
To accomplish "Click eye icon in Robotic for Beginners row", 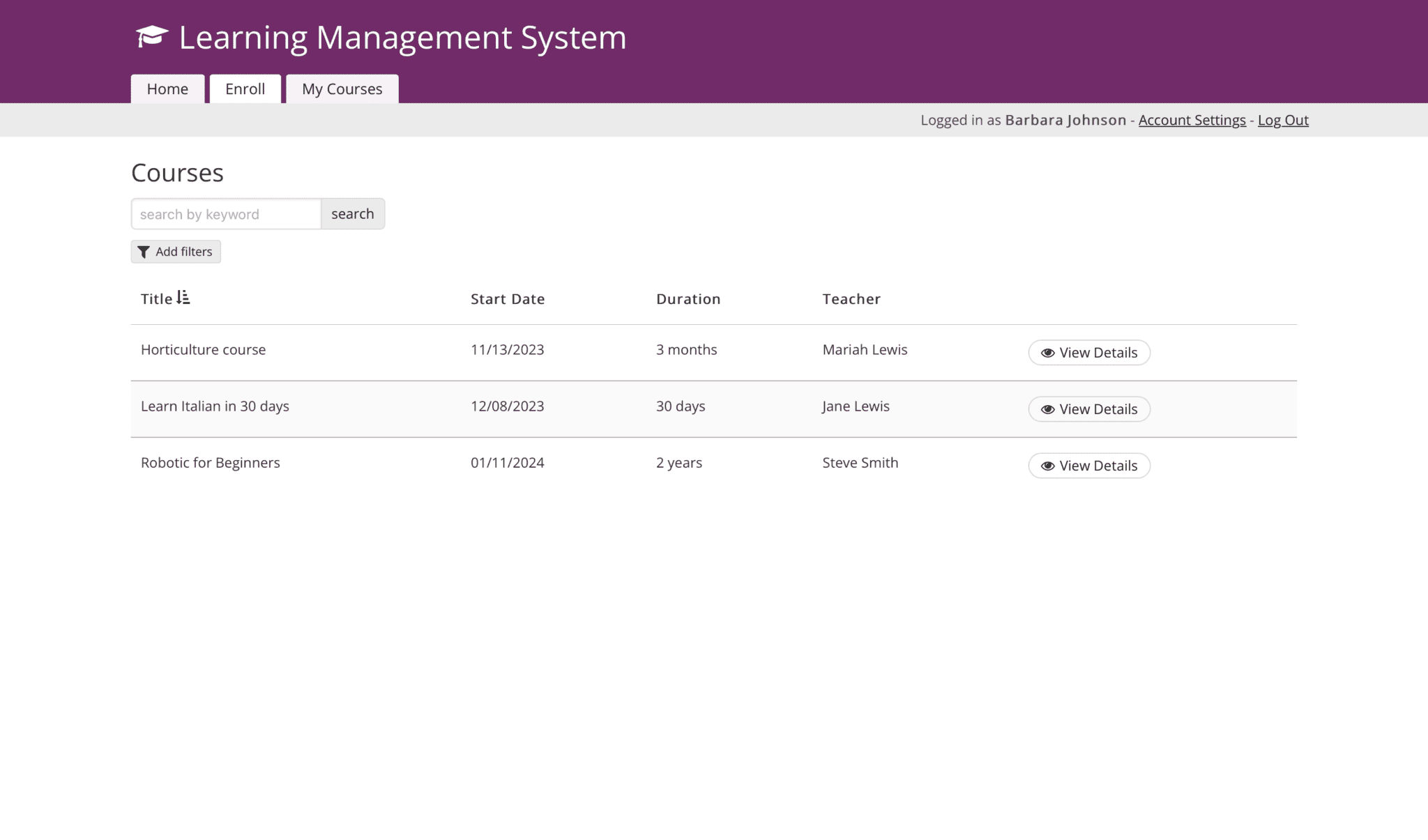I will coord(1047,466).
